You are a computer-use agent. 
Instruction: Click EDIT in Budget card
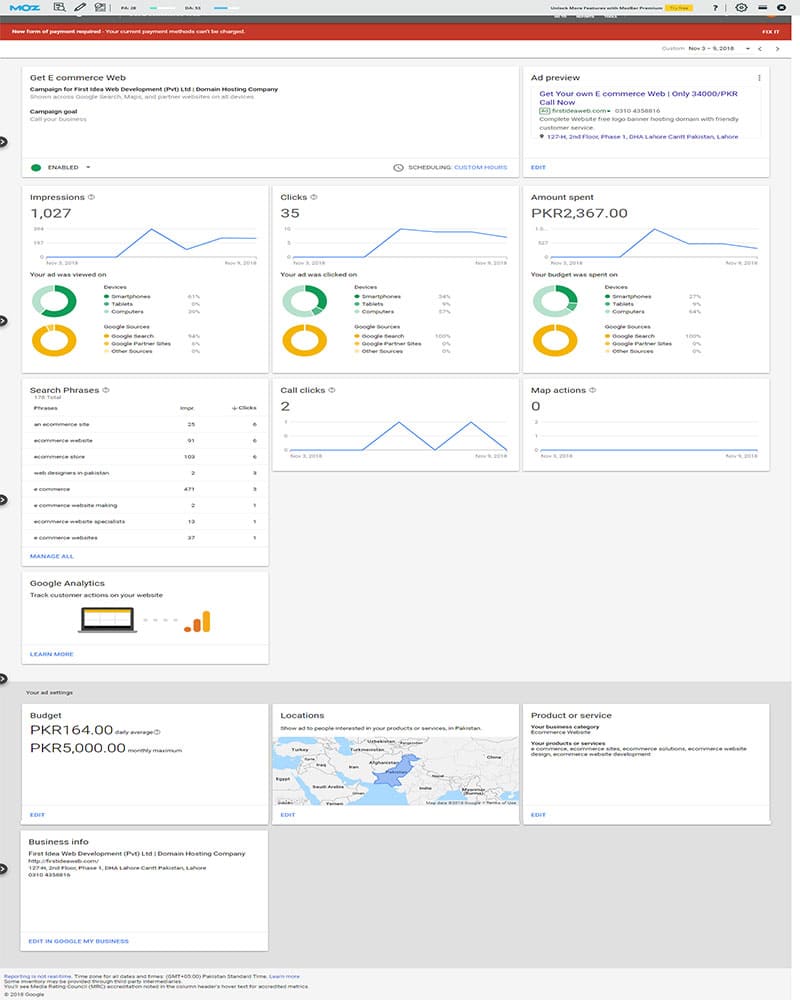[37, 814]
